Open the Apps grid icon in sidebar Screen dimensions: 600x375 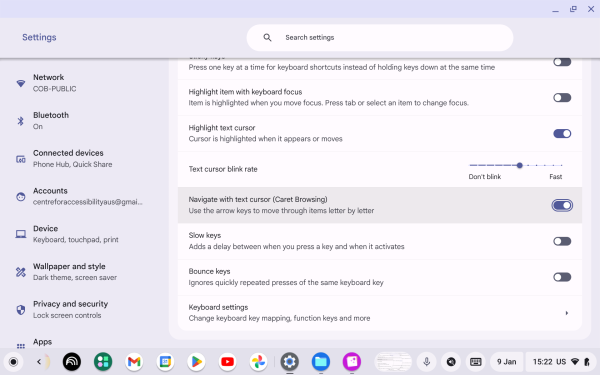click(x=21, y=346)
